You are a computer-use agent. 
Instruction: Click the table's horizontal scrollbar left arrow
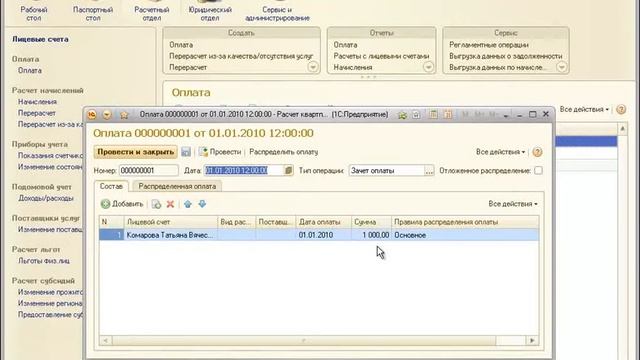tap(106, 340)
